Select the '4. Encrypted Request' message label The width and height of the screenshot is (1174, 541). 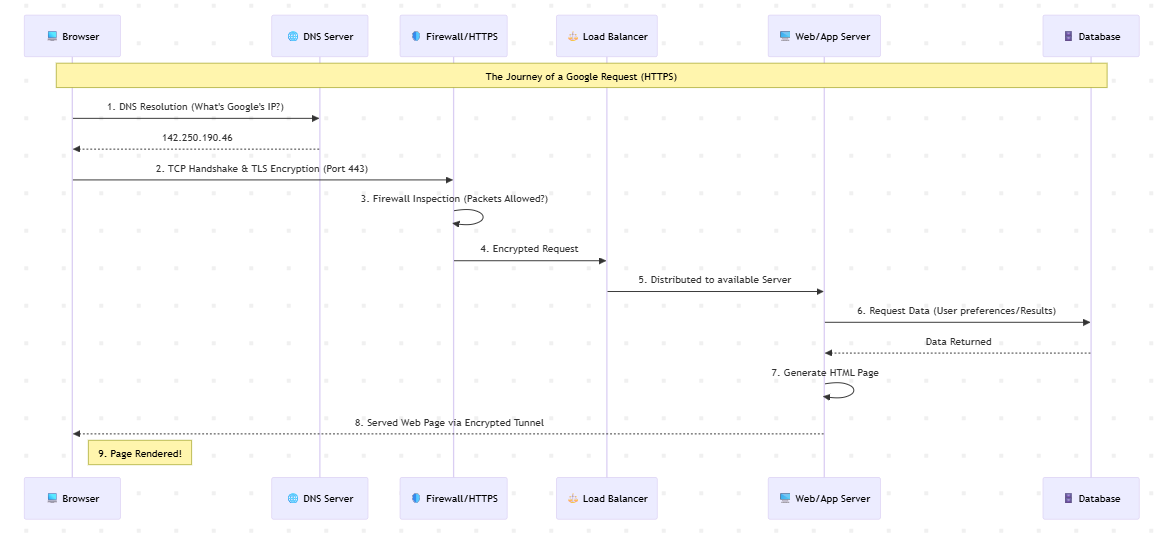click(529, 248)
